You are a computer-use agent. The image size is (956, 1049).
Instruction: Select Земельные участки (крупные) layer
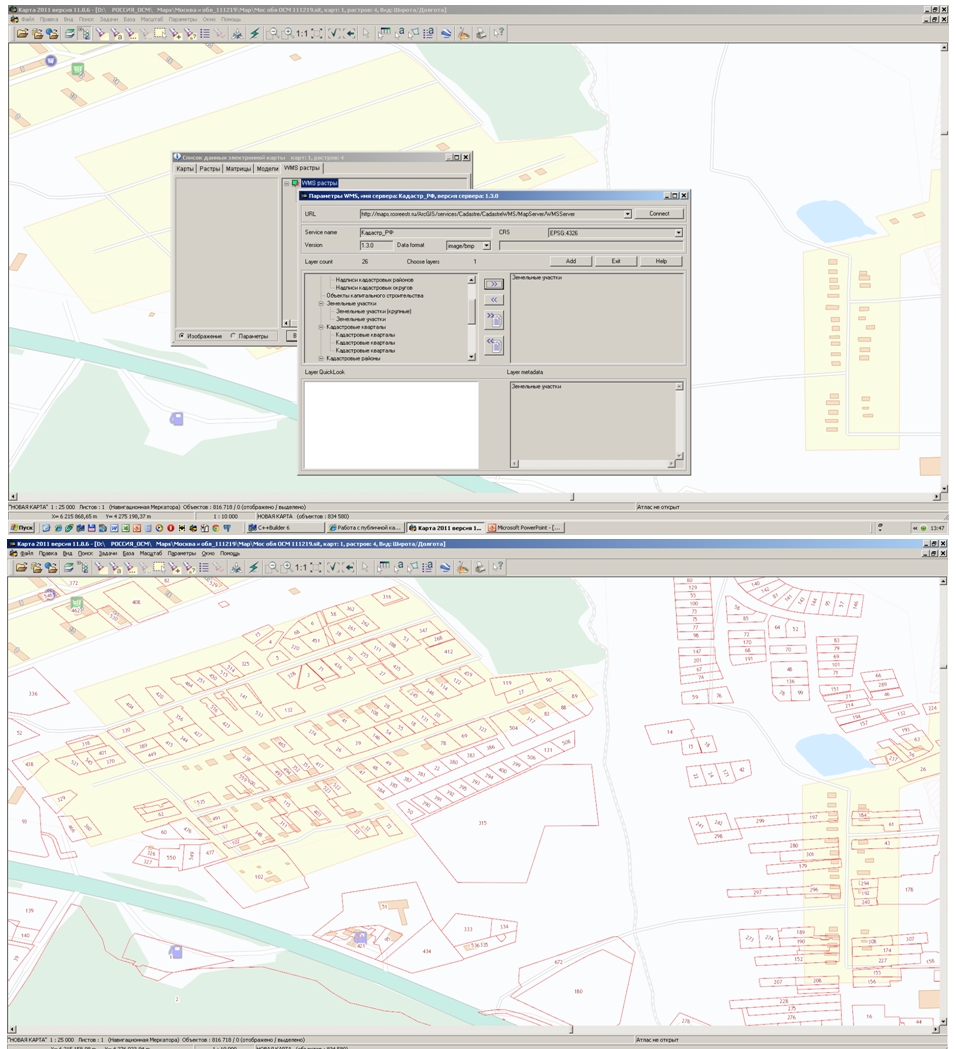point(373,312)
